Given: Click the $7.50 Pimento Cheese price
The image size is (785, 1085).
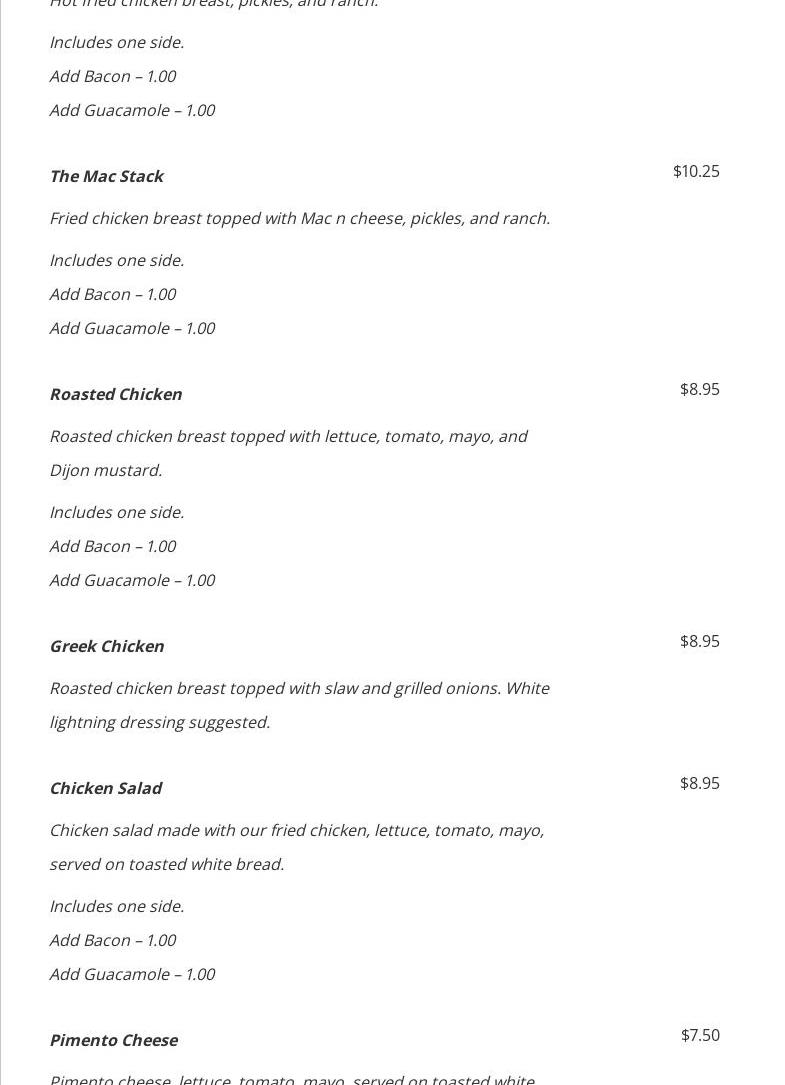Looking at the screenshot, I should coord(700,1035).
